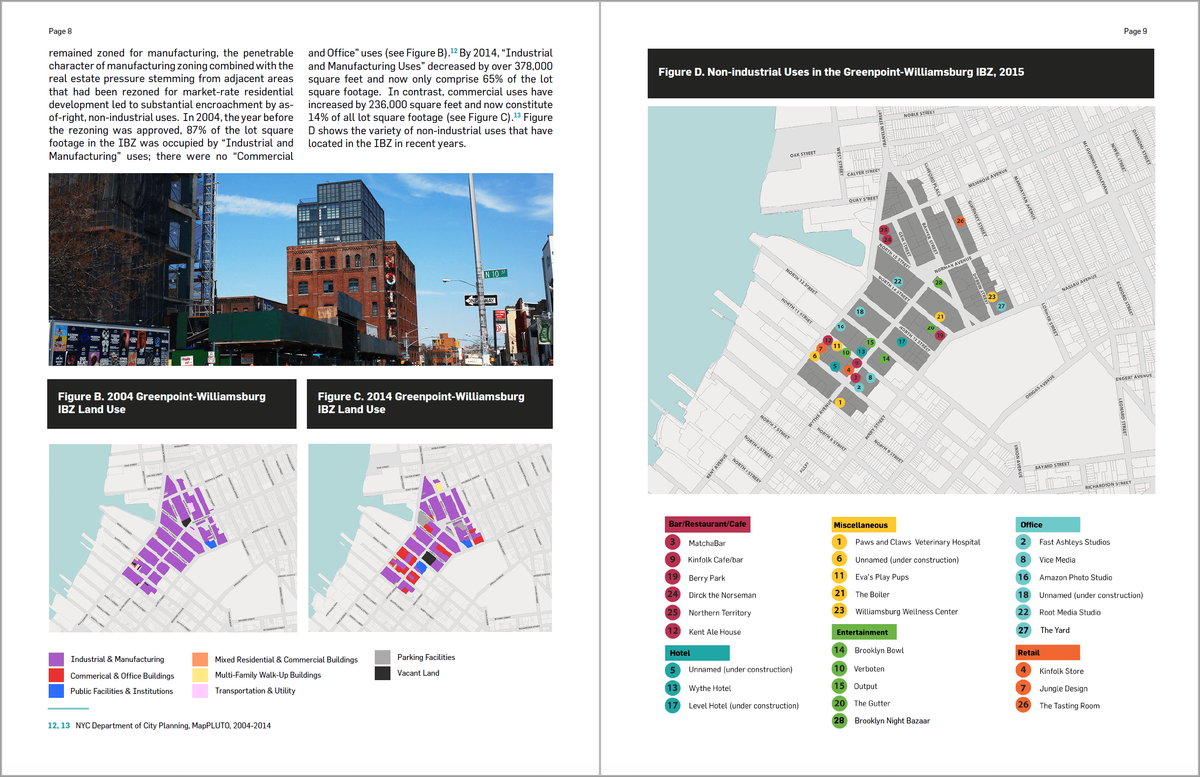Viewport: 1200px width, 777px height.
Task: Click legend circle 27 beside The Yard
Action: click(1023, 630)
